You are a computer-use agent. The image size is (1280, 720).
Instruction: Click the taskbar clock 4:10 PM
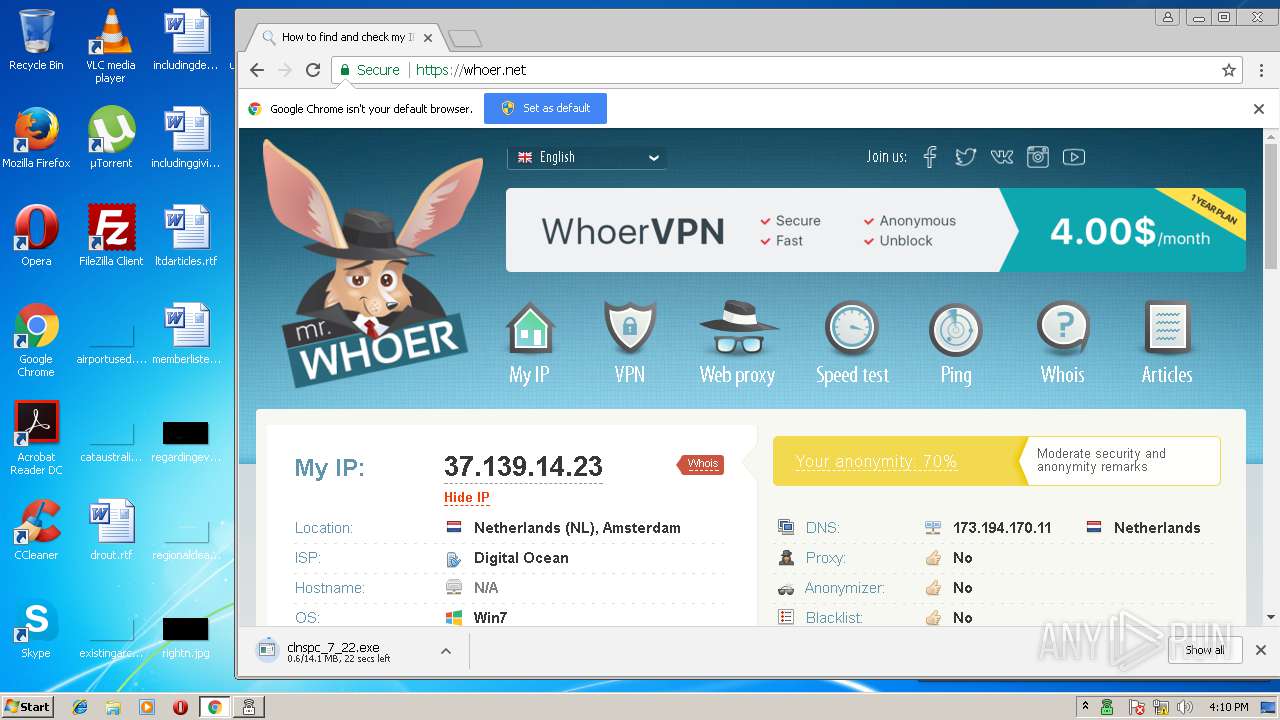pyautogui.click(x=1229, y=707)
